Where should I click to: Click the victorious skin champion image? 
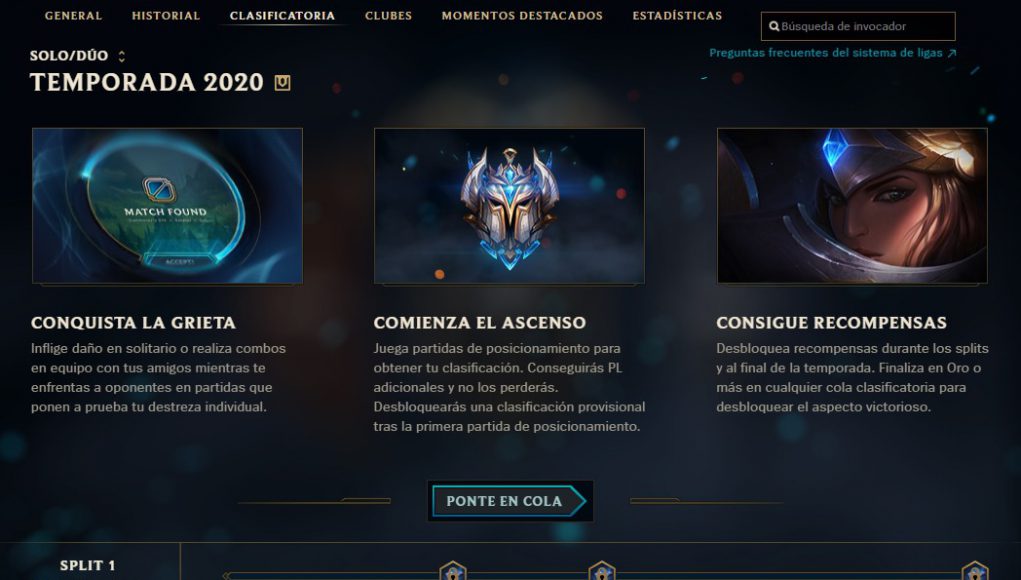(x=852, y=206)
